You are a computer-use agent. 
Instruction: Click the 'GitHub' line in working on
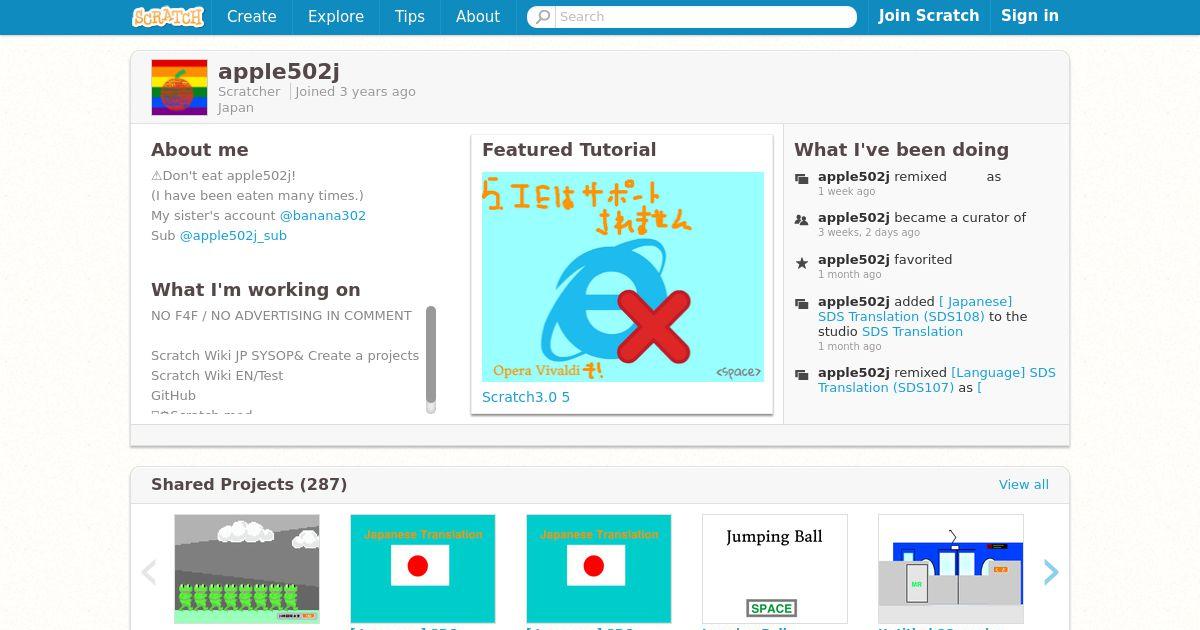tap(173, 396)
